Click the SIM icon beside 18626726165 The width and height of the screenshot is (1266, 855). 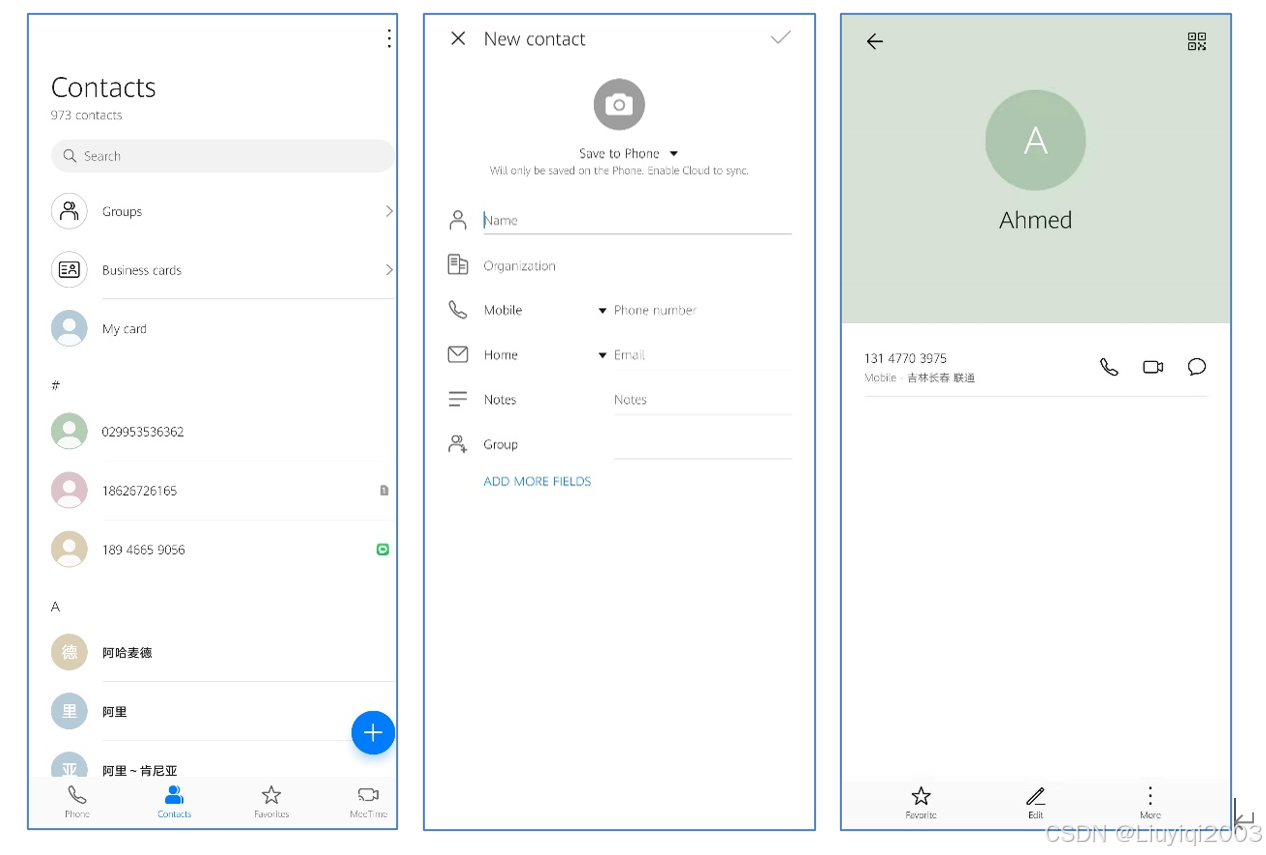384,491
